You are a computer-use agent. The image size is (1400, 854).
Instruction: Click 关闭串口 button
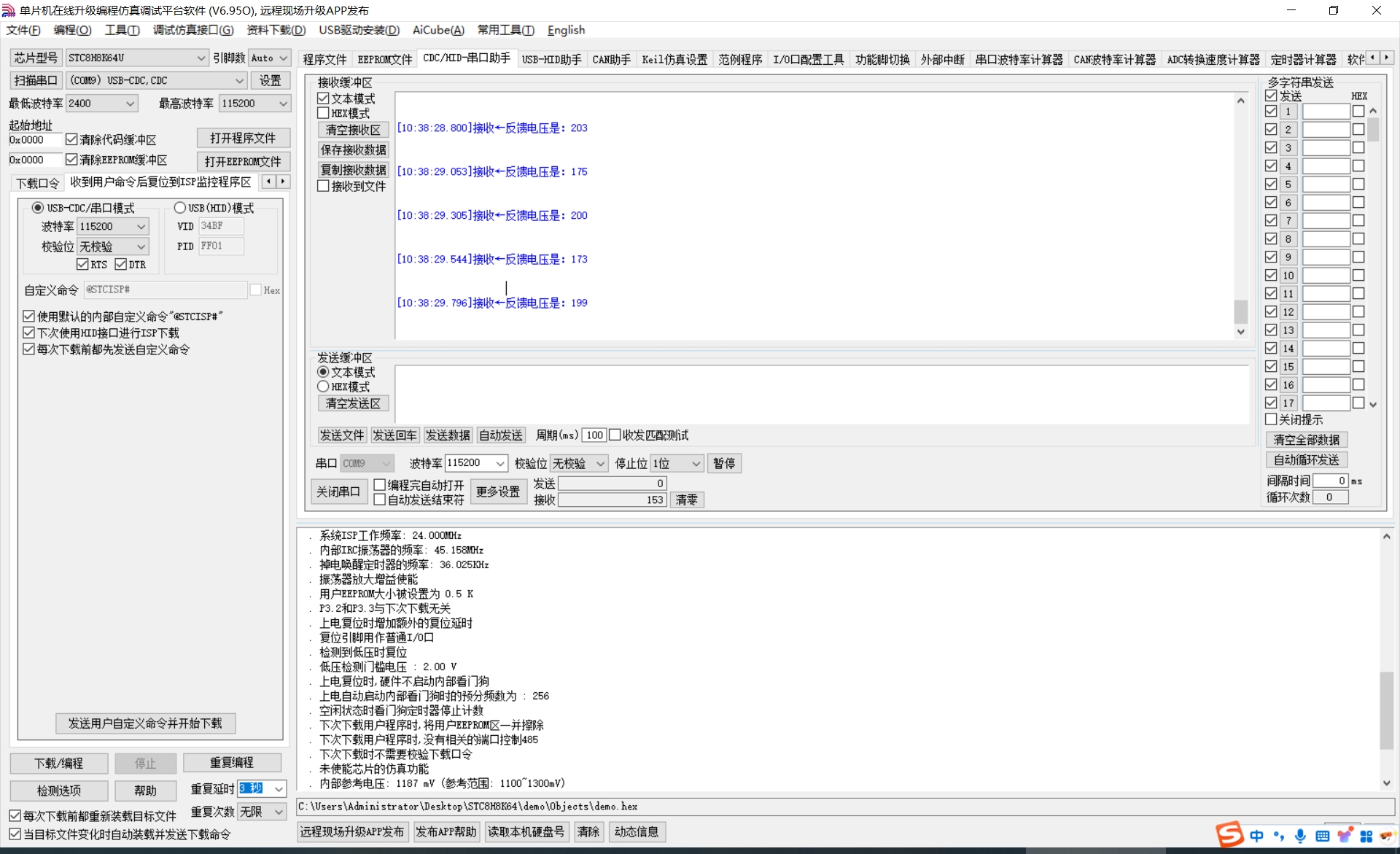tap(338, 492)
